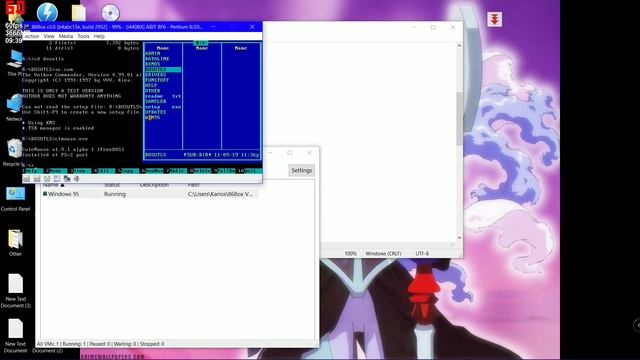Select the bottom New Text Document desktop icon
Viewport: 640px width, 360px height.
coord(16,336)
